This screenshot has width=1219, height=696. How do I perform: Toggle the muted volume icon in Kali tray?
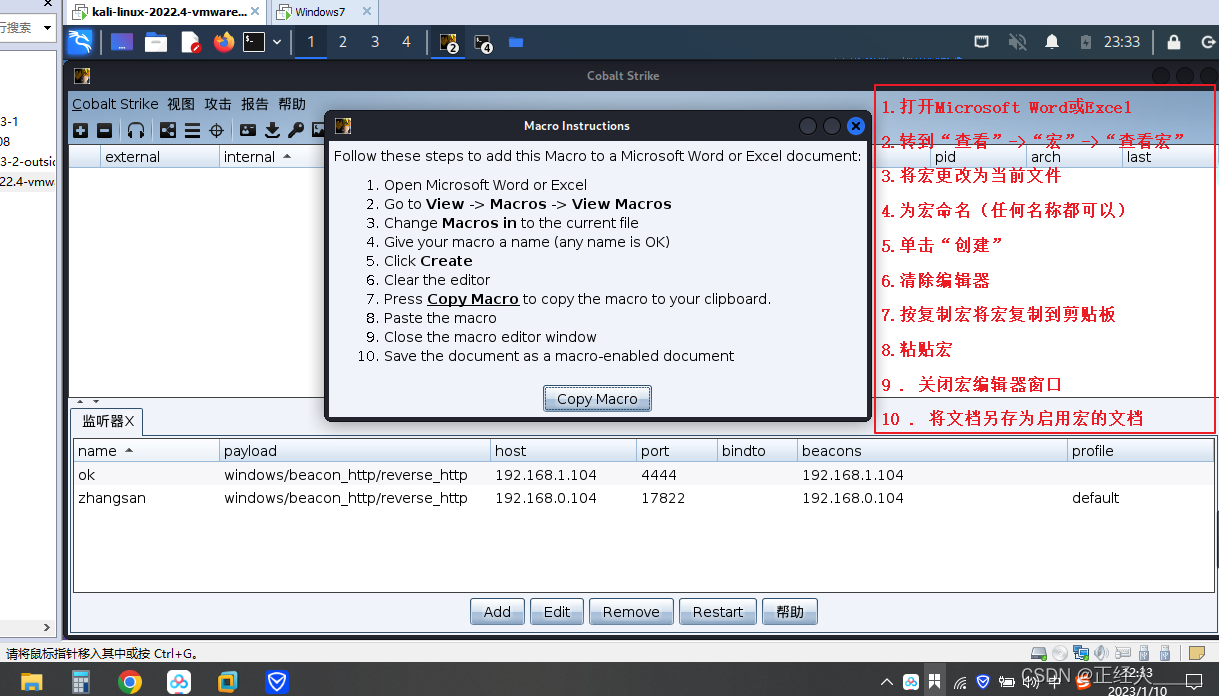tap(1017, 42)
